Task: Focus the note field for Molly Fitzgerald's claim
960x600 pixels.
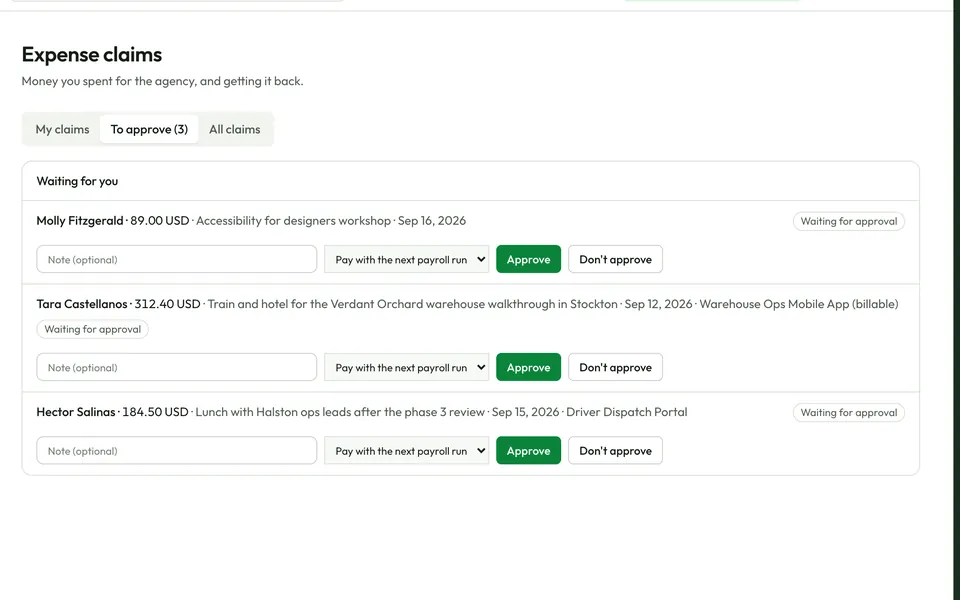Action: (x=176, y=259)
